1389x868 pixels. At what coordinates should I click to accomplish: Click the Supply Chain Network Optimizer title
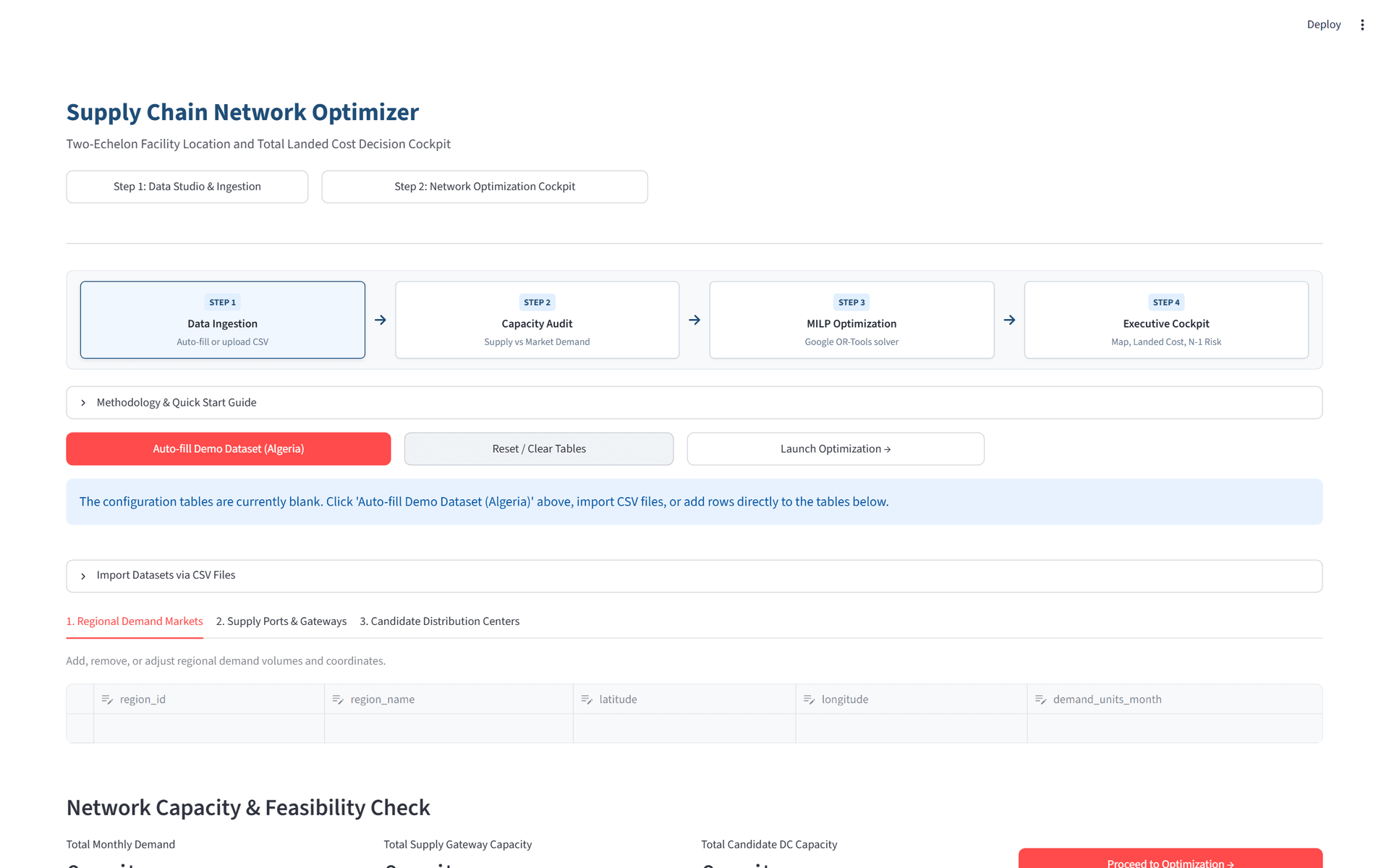pos(242,112)
